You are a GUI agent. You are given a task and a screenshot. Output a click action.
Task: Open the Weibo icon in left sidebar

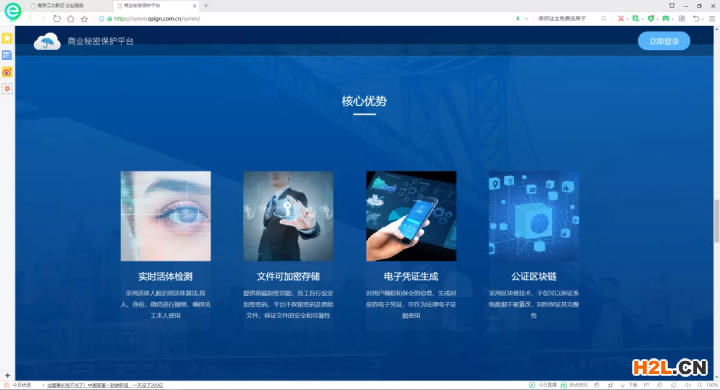(7, 72)
